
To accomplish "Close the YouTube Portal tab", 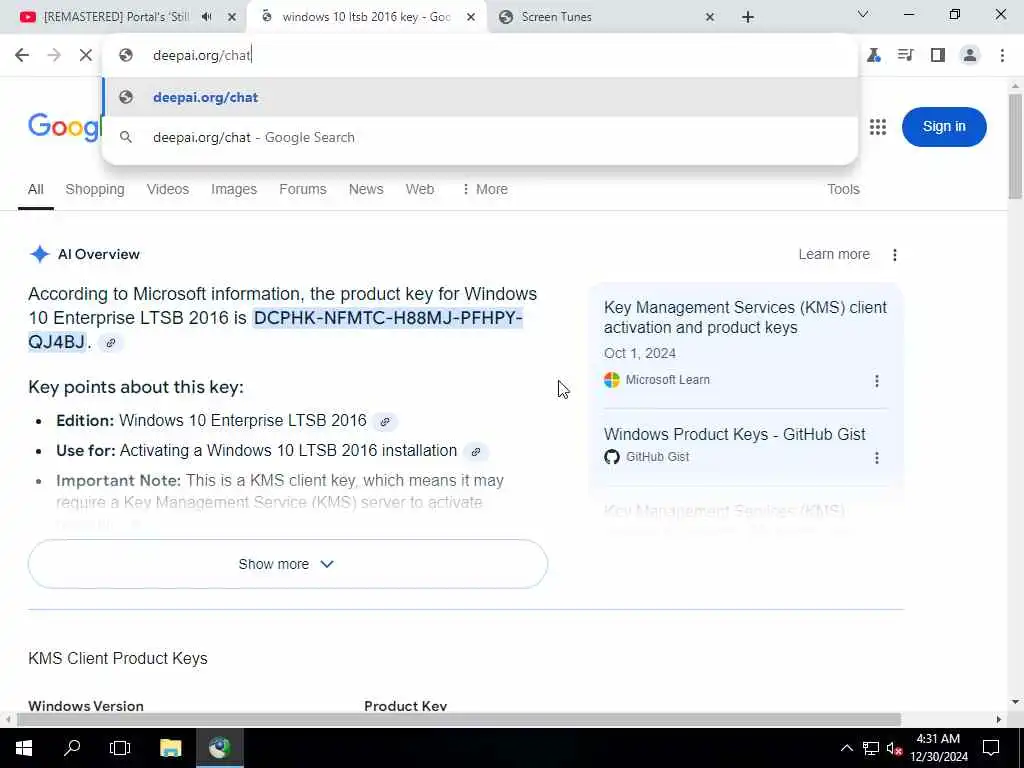I will [231, 17].
